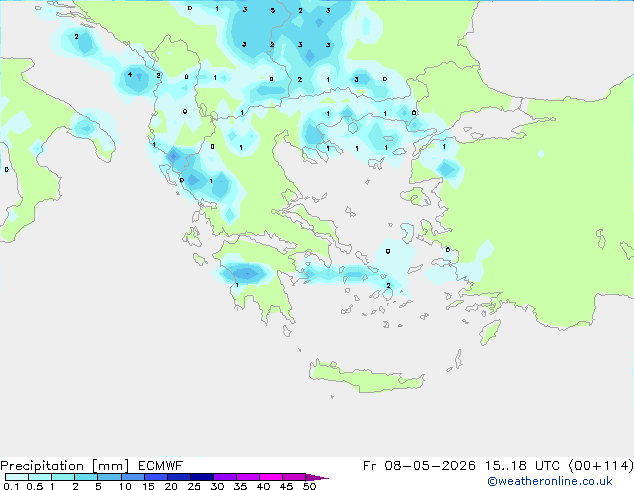
Task: Click the 'Precipitation [mm]' title text
Action: [x=65, y=466]
